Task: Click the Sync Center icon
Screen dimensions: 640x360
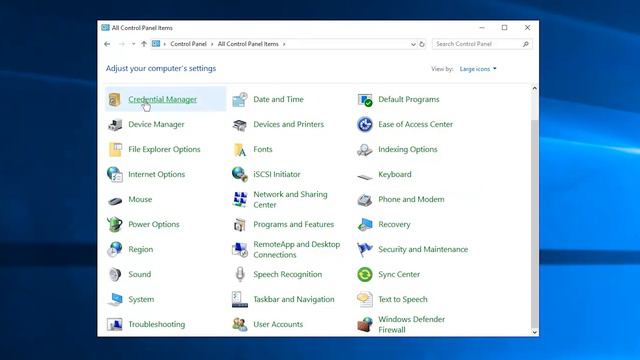Action: point(365,274)
